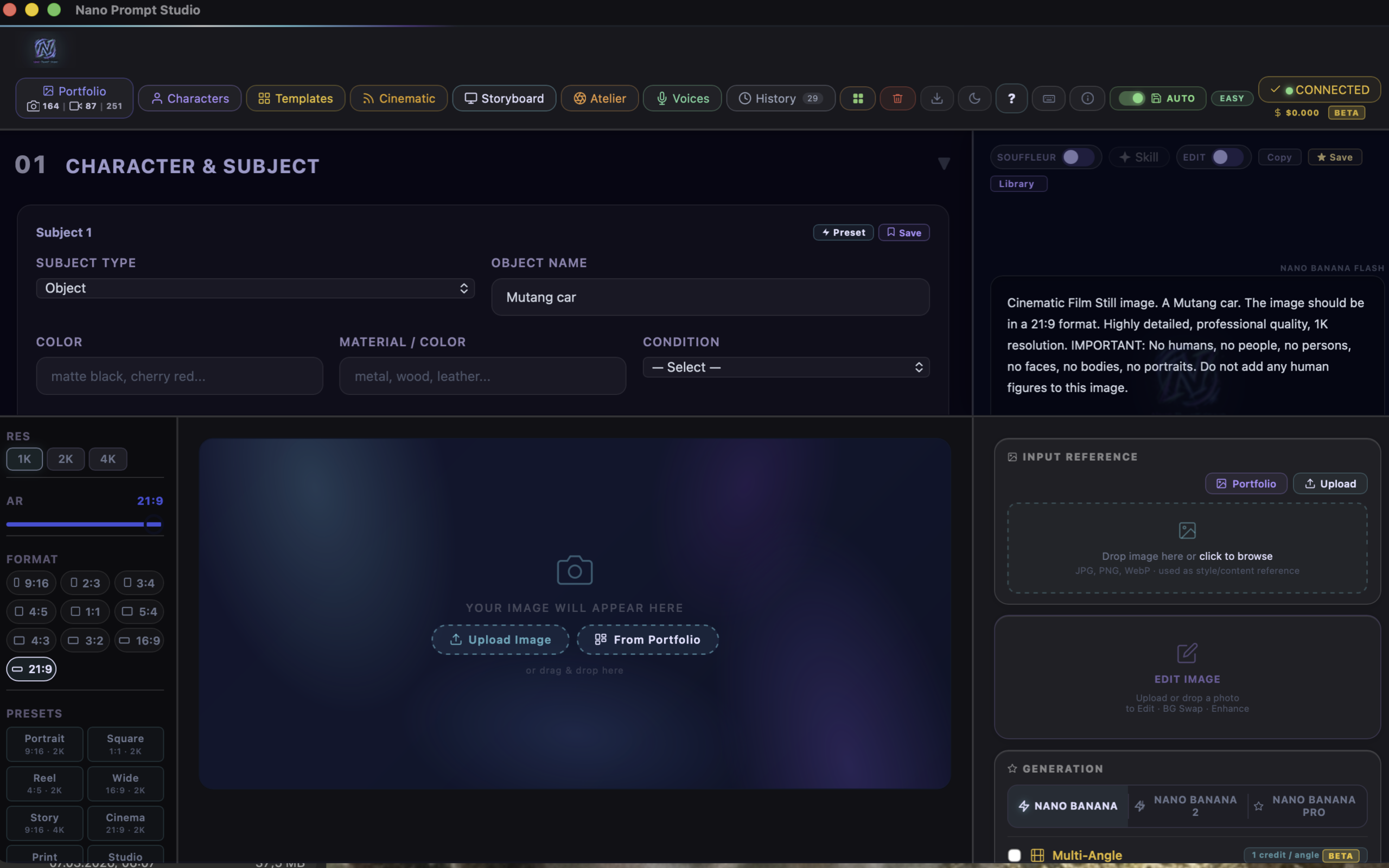Click the From Portfolio button
Screen dimensions: 1389x868
tap(647, 640)
